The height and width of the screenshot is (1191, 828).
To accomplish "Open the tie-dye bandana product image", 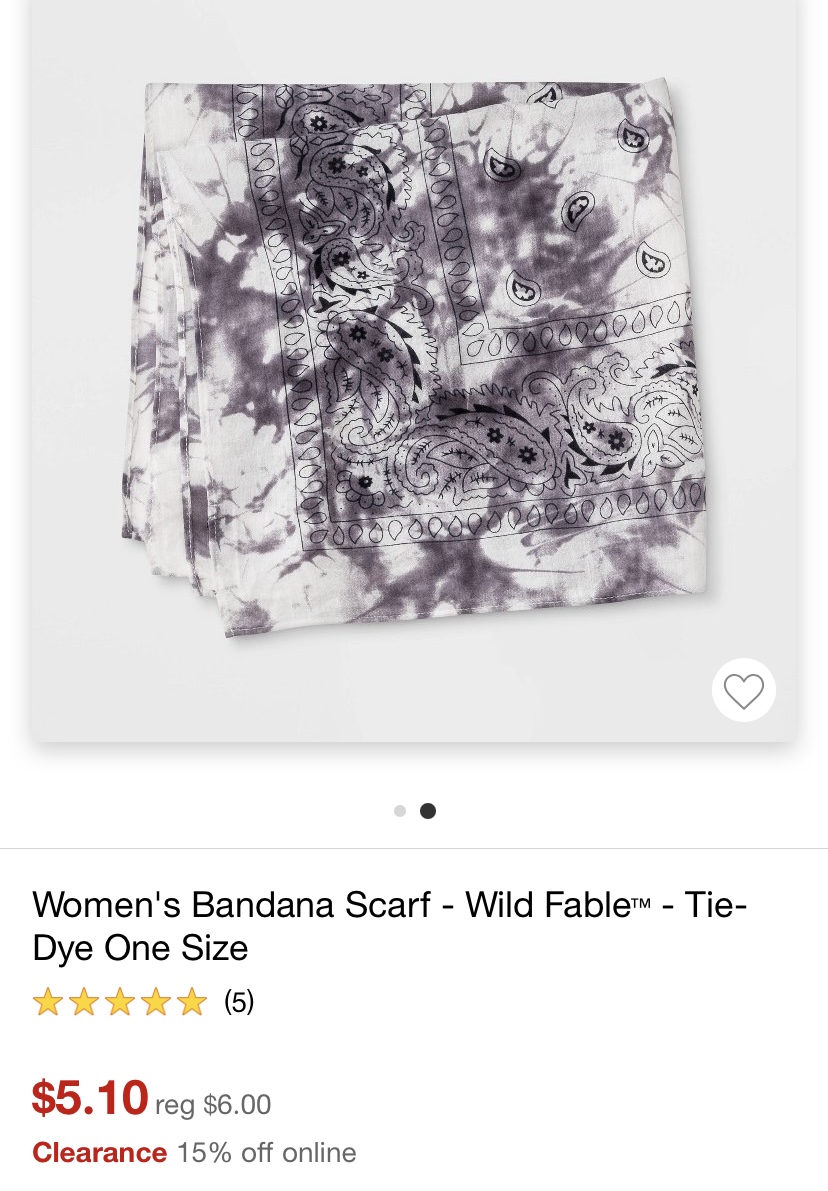I will 414,357.
